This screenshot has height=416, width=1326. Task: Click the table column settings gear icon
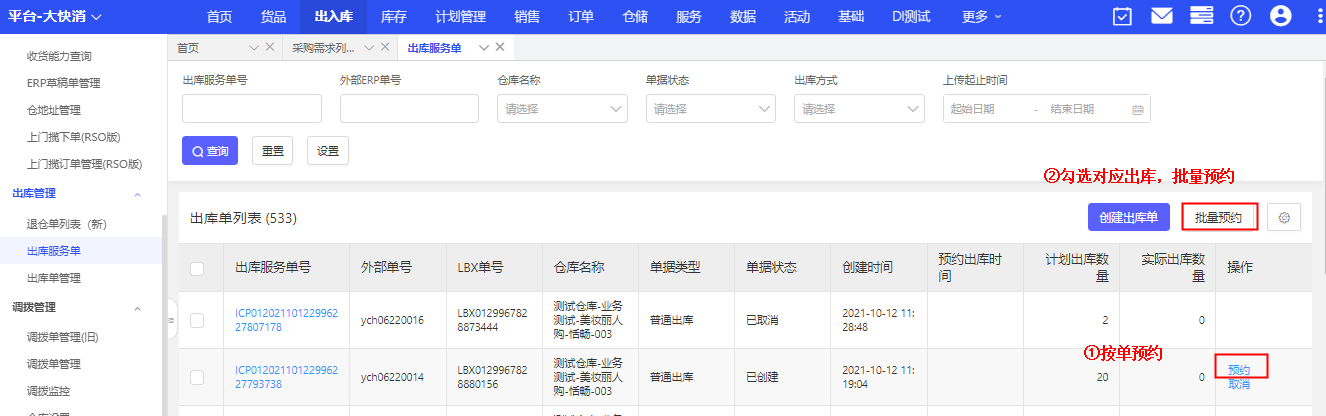tap(1284, 217)
